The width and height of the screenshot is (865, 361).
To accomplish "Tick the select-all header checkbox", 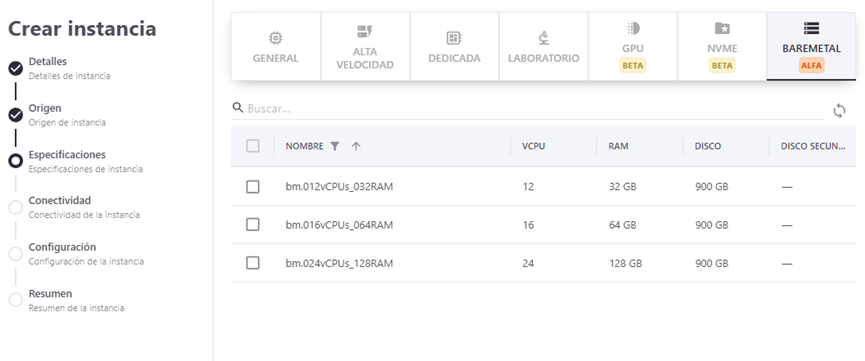I will 253,146.
